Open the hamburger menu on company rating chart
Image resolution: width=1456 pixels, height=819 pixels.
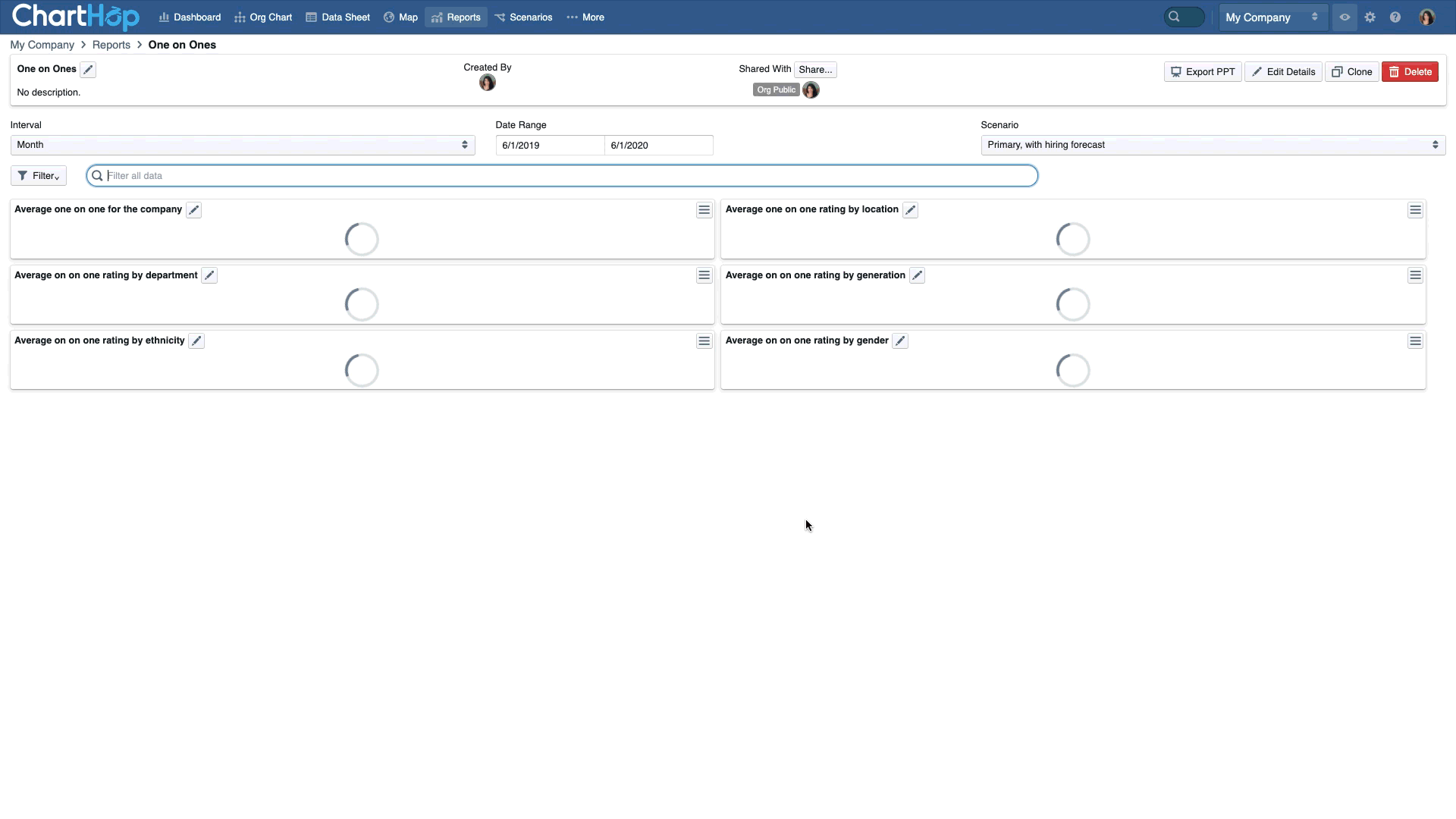[x=704, y=210]
